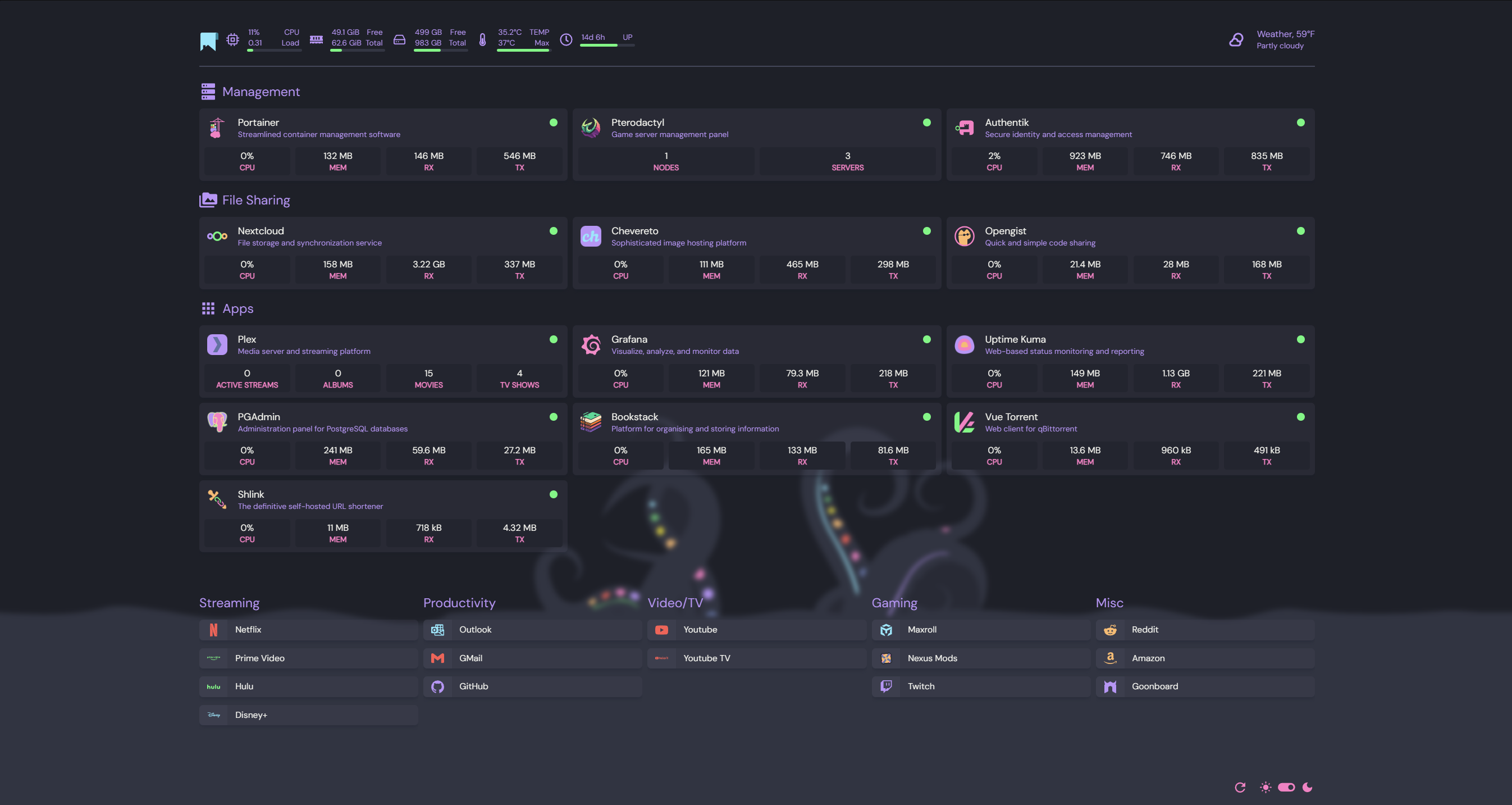This screenshot has height=805, width=1512.
Task: Click the refresh icon at bottom right
Action: pos(1240,788)
